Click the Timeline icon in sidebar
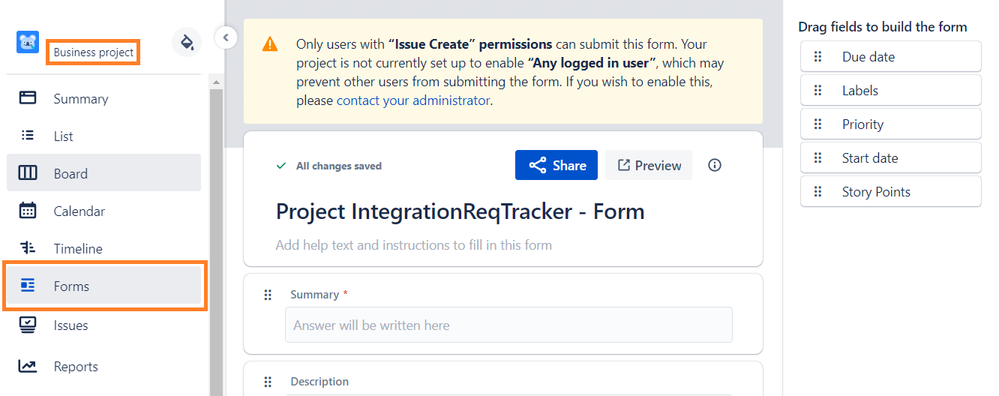The width and height of the screenshot is (999, 396). [27, 248]
